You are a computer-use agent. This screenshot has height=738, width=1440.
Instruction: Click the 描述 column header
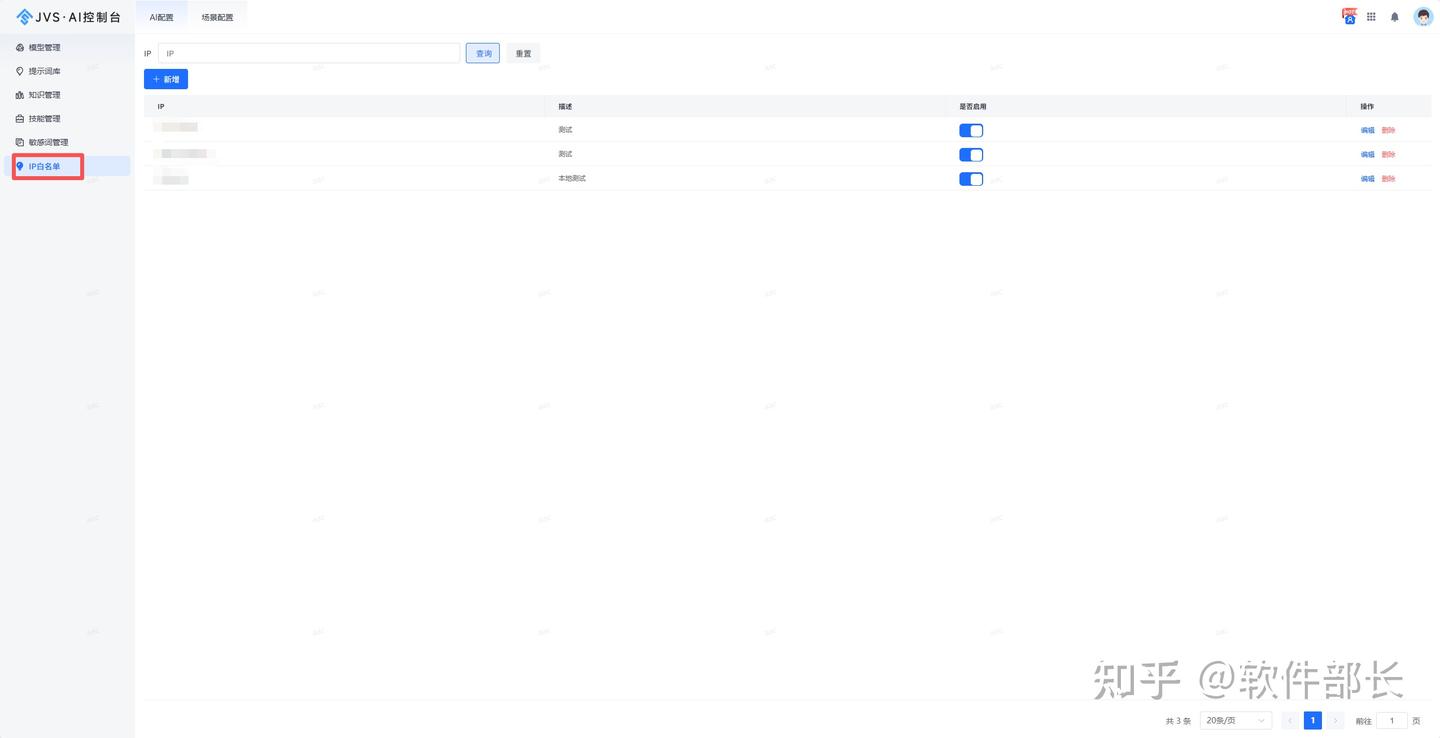(x=565, y=106)
